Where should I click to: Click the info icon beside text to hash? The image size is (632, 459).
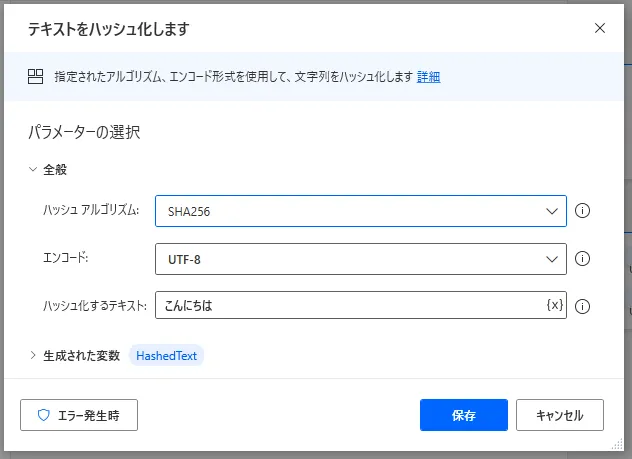582,306
